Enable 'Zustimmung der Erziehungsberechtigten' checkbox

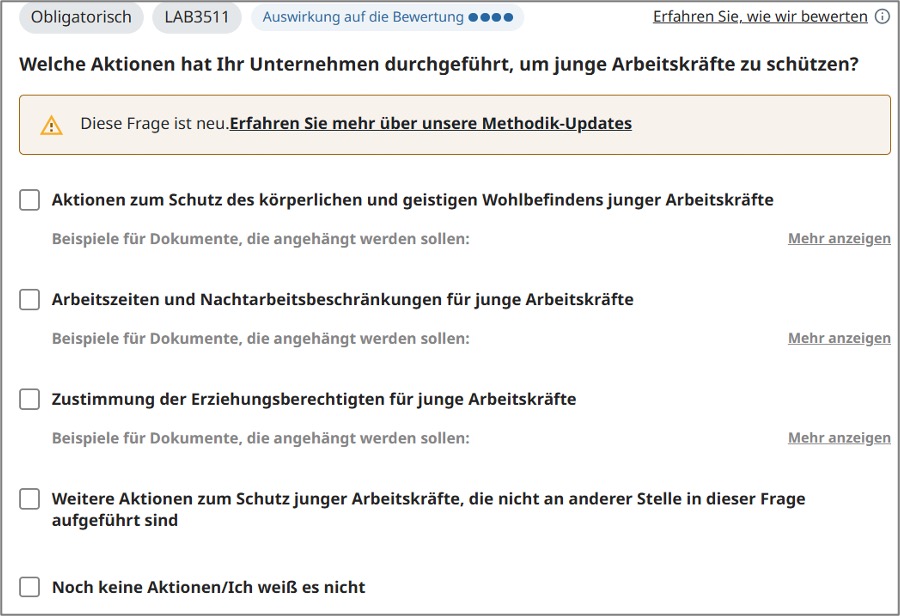[30, 400]
